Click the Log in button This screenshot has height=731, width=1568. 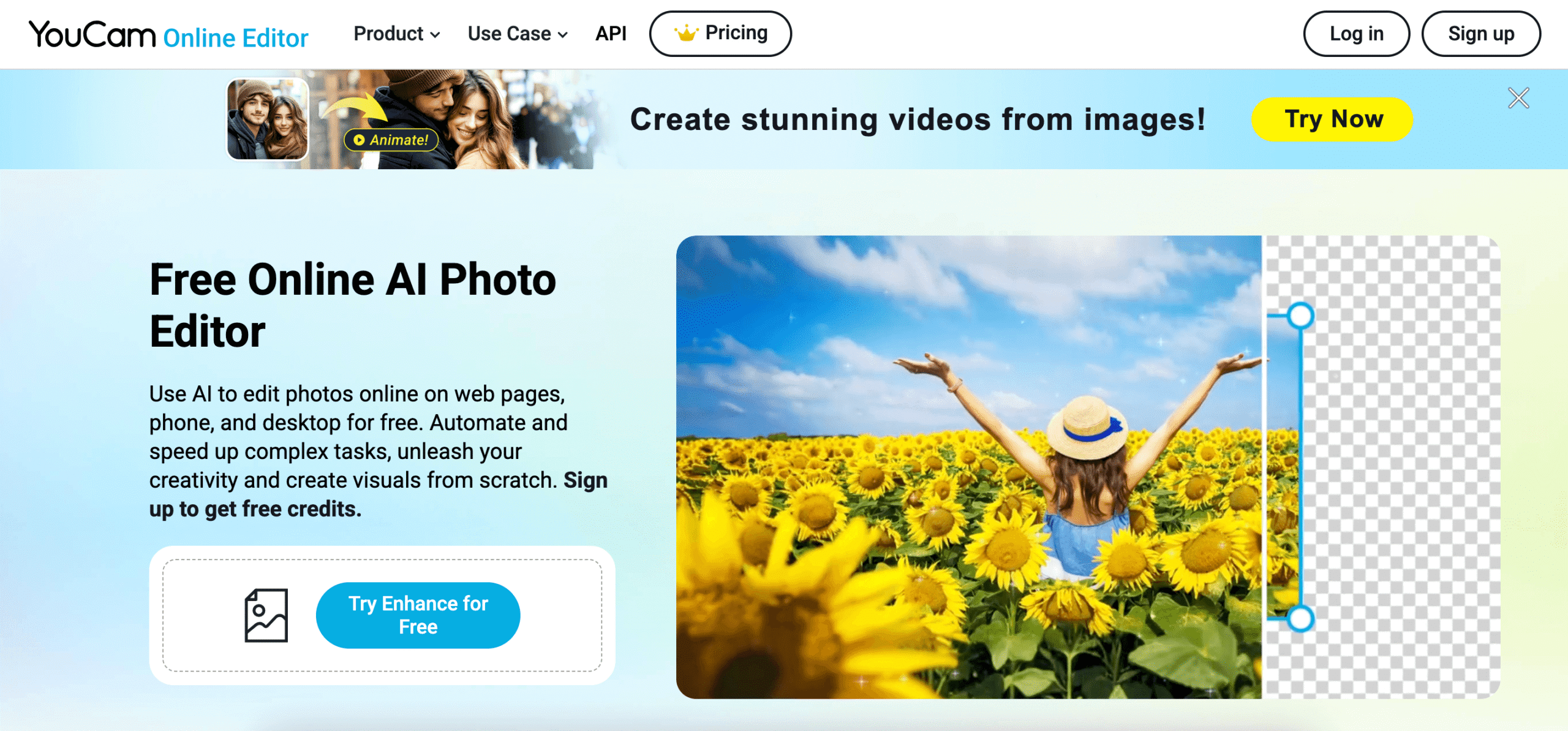pos(1356,34)
